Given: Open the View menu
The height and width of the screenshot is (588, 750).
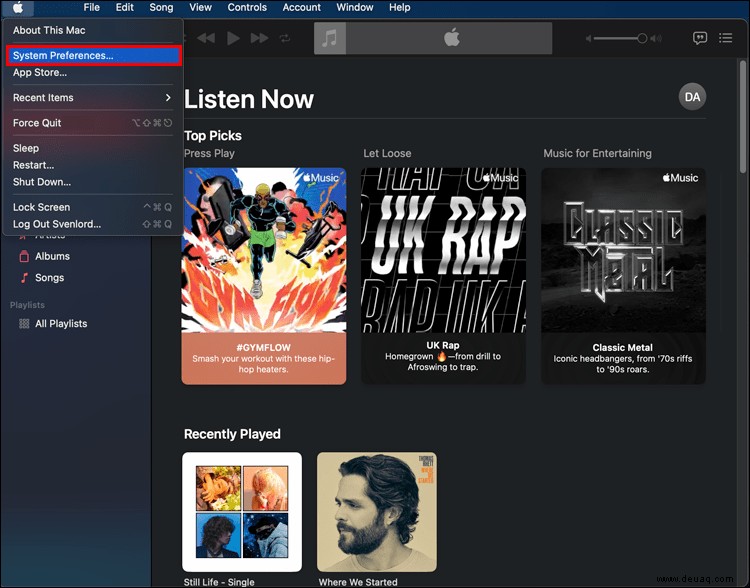Looking at the screenshot, I should pyautogui.click(x=200, y=8).
